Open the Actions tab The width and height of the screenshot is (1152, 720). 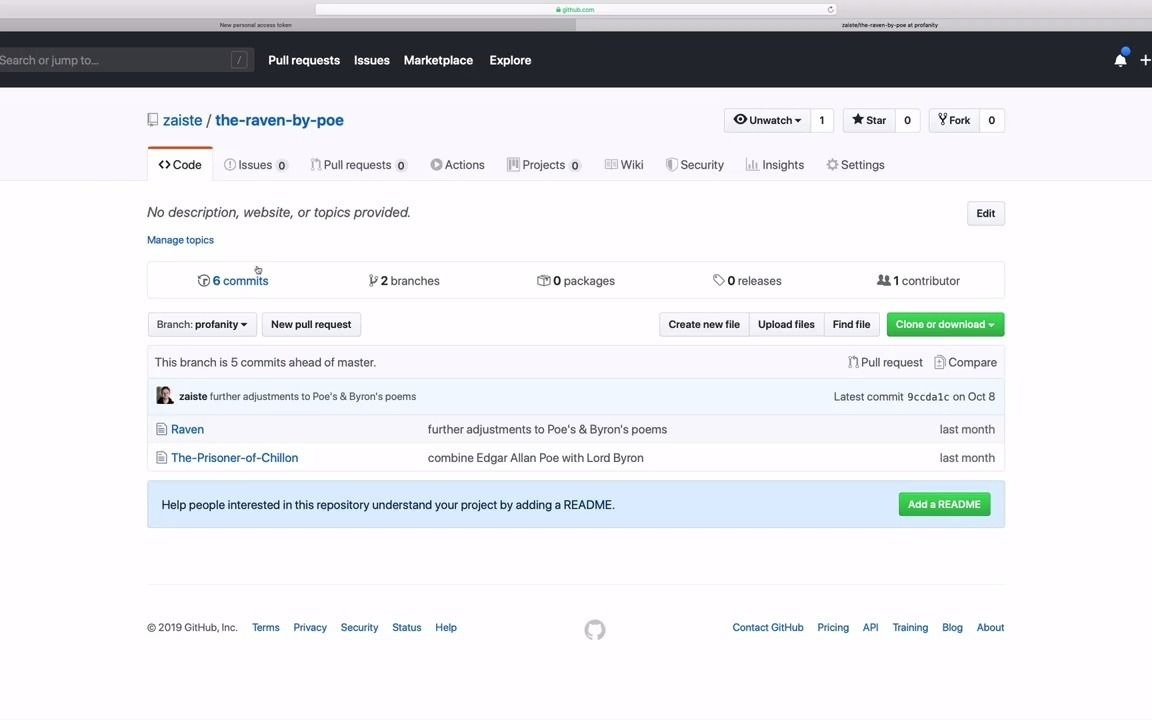point(458,165)
